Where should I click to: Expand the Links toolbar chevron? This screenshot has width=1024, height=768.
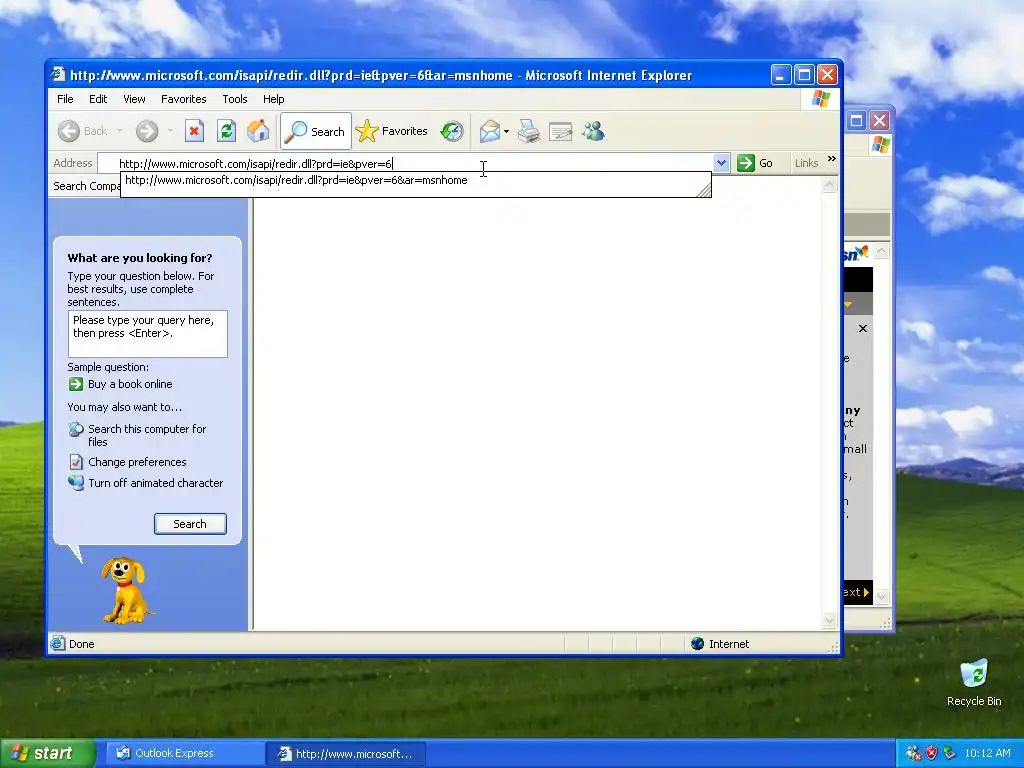point(831,159)
